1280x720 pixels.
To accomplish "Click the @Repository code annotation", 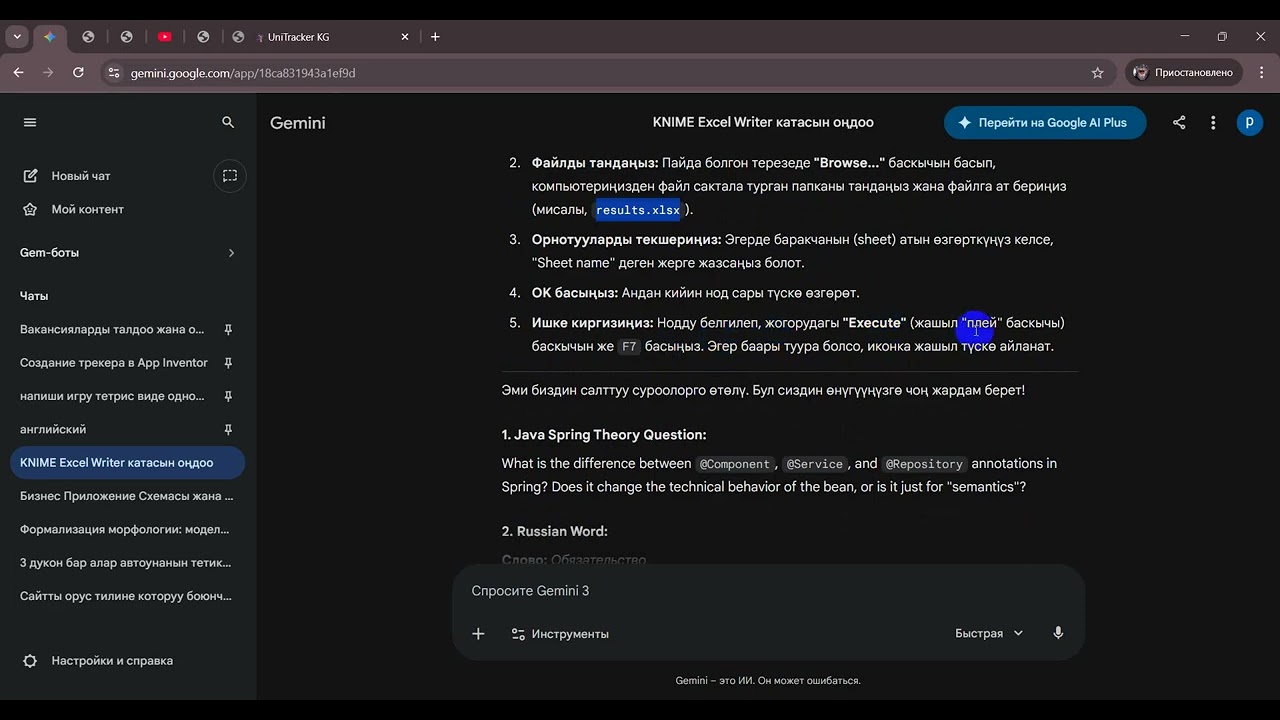I will (924, 464).
